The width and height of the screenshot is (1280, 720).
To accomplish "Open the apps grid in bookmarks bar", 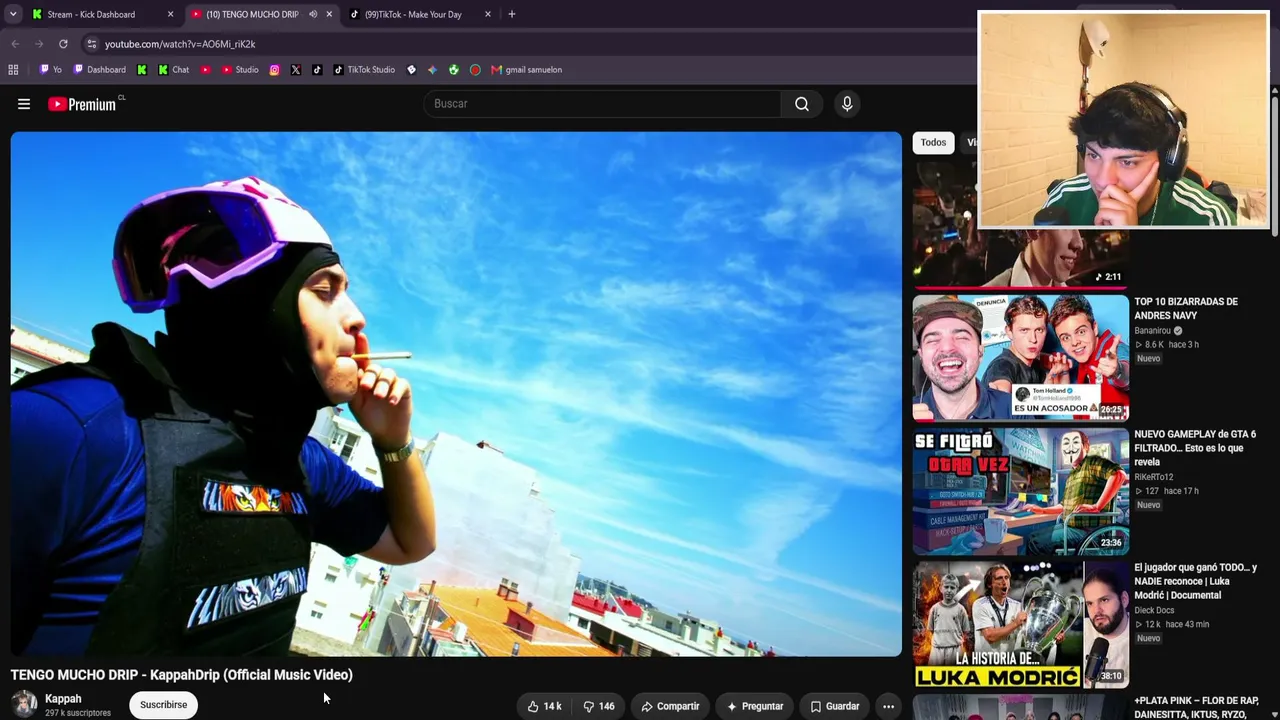I will pyautogui.click(x=13, y=70).
